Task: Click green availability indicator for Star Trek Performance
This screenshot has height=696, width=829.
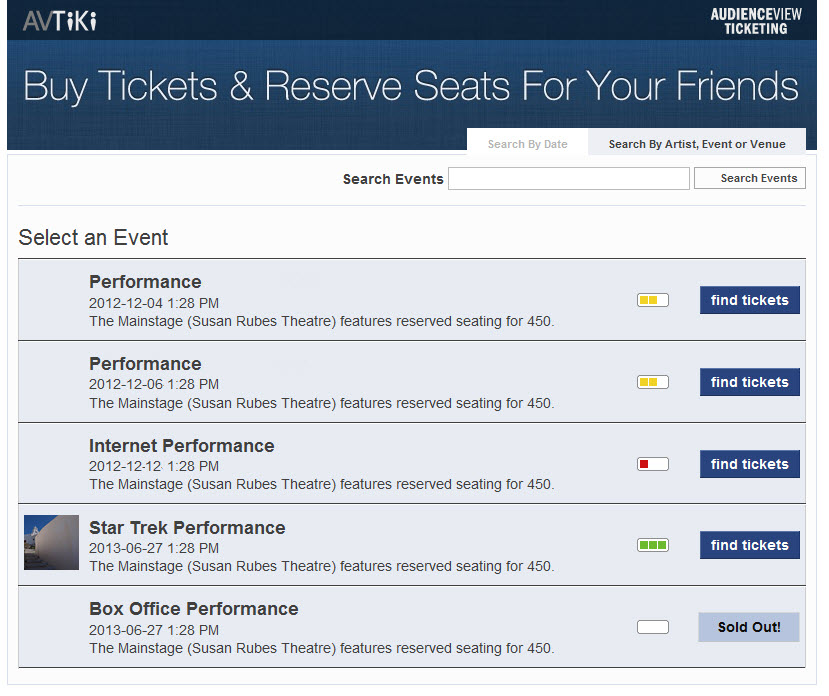Action: (x=653, y=545)
